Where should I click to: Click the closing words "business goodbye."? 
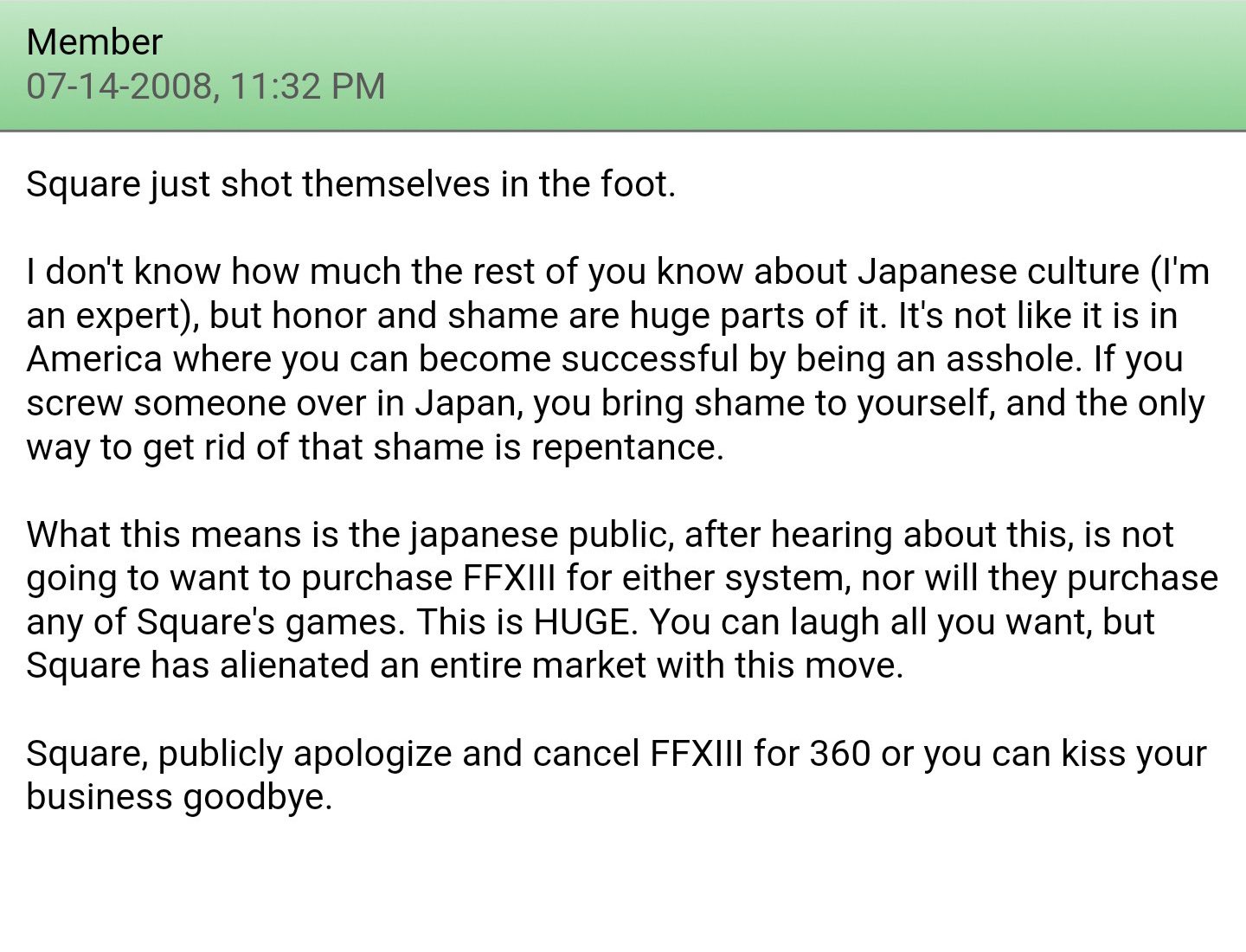click(179, 797)
